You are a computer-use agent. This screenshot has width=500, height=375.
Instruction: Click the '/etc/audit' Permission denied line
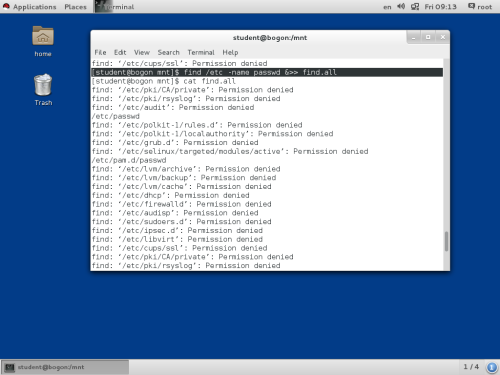173,107
